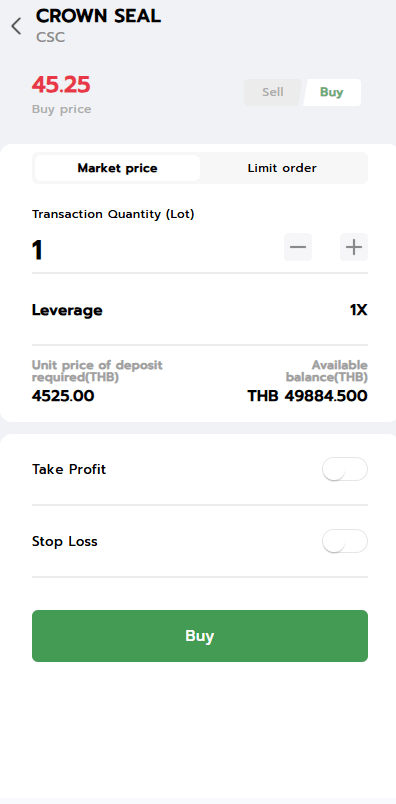Click the green Buy button
Image resolution: width=396 pixels, height=804 pixels.
point(200,636)
